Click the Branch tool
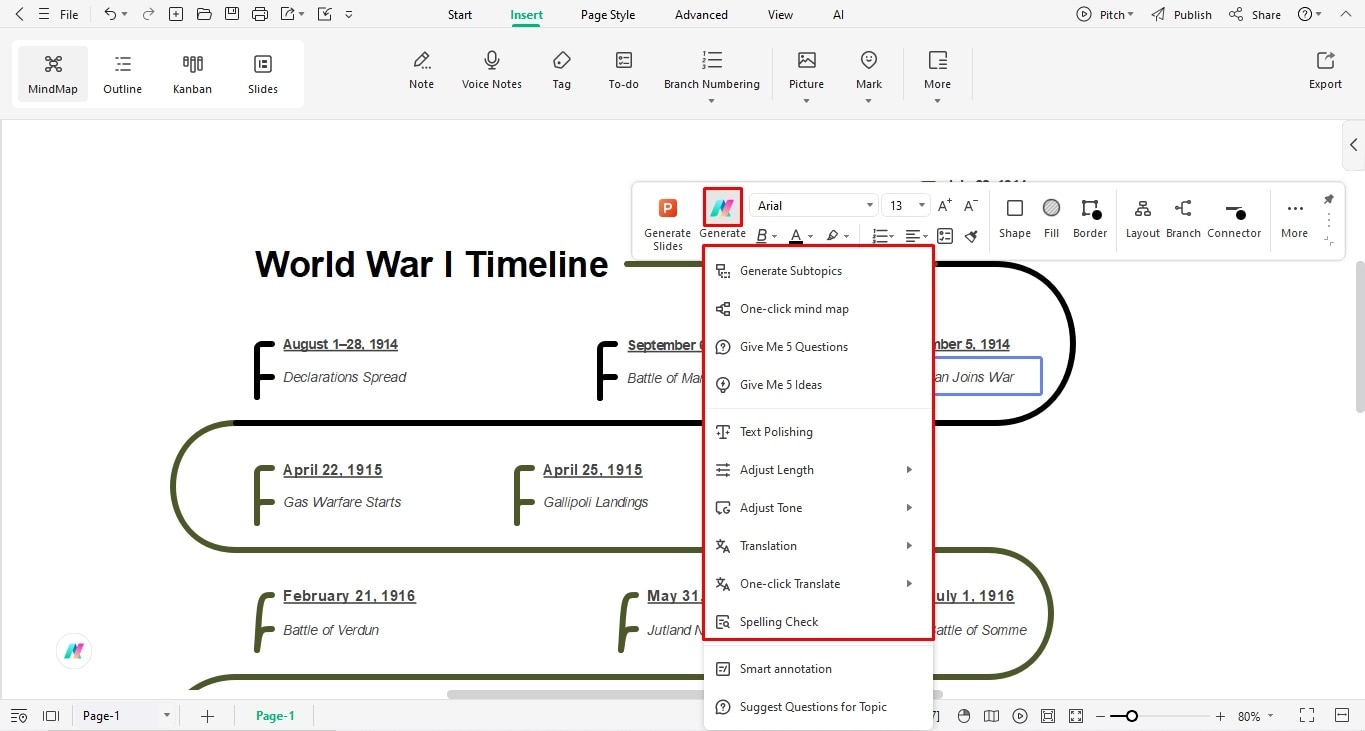The width and height of the screenshot is (1365, 731). pyautogui.click(x=1183, y=219)
